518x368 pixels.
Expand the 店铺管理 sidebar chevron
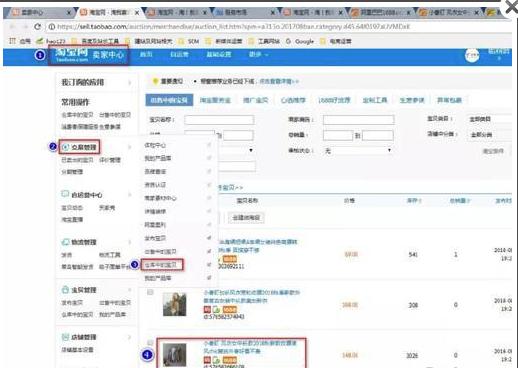click(x=130, y=337)
